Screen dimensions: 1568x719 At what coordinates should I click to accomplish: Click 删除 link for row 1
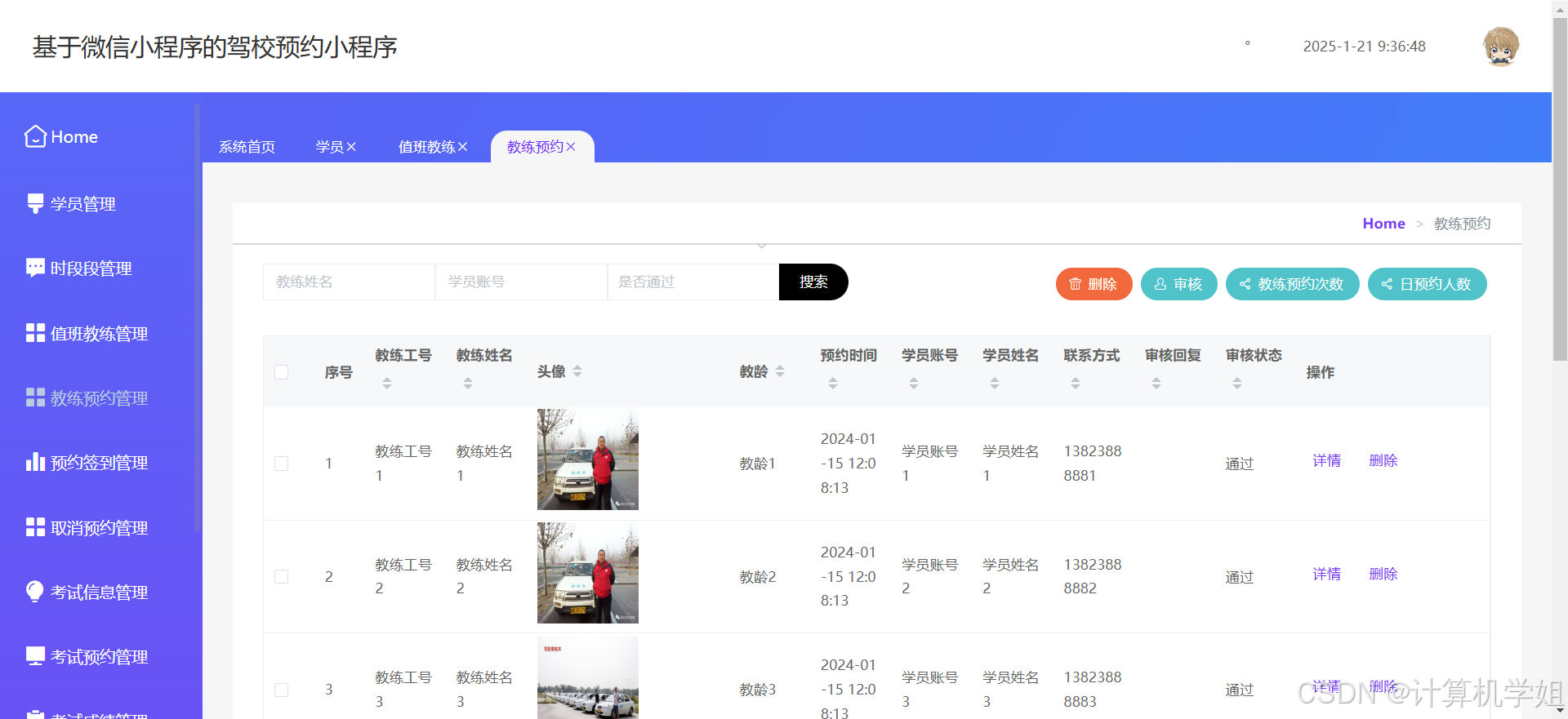[x=1383, y=460]
